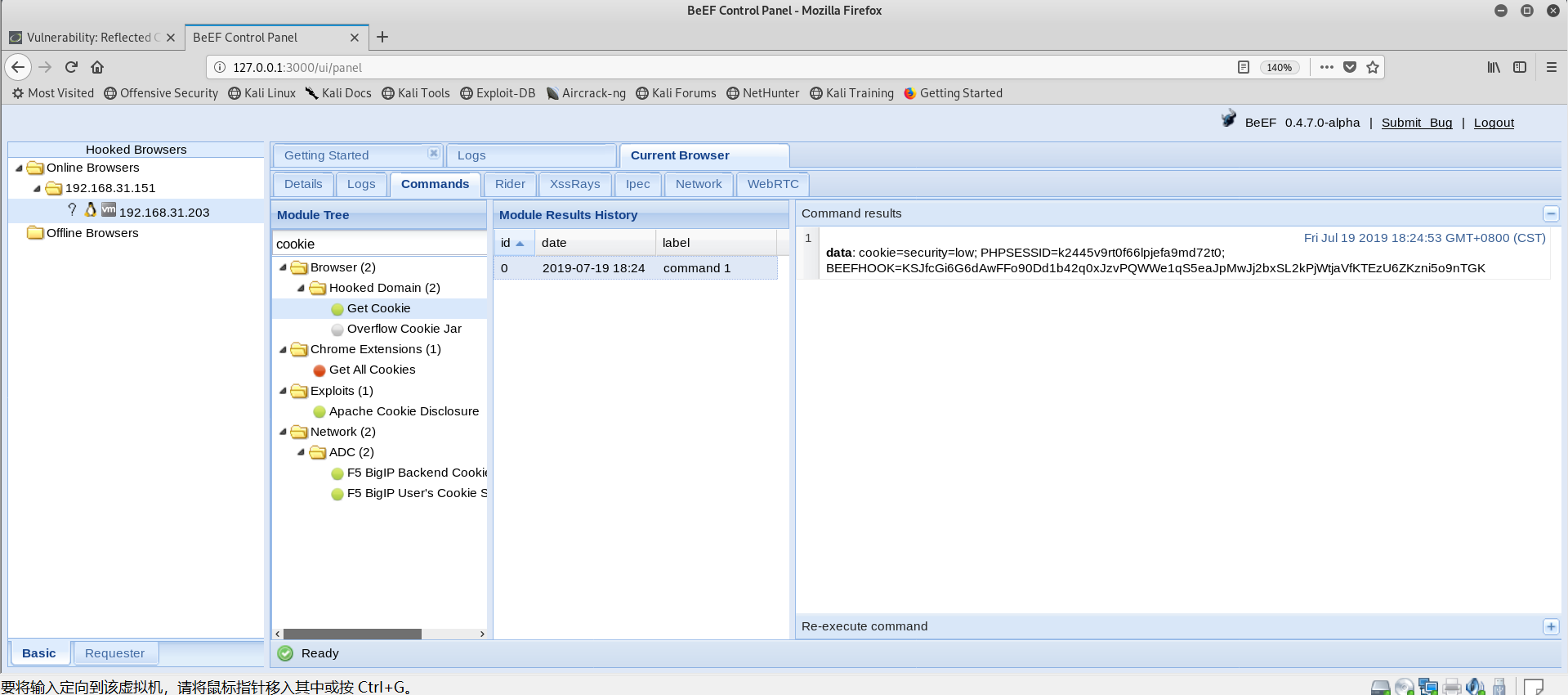Collapse the Online Browsers tree folder
The width and height of the screenshot is (1568, 695).
(x=19, y=168)
